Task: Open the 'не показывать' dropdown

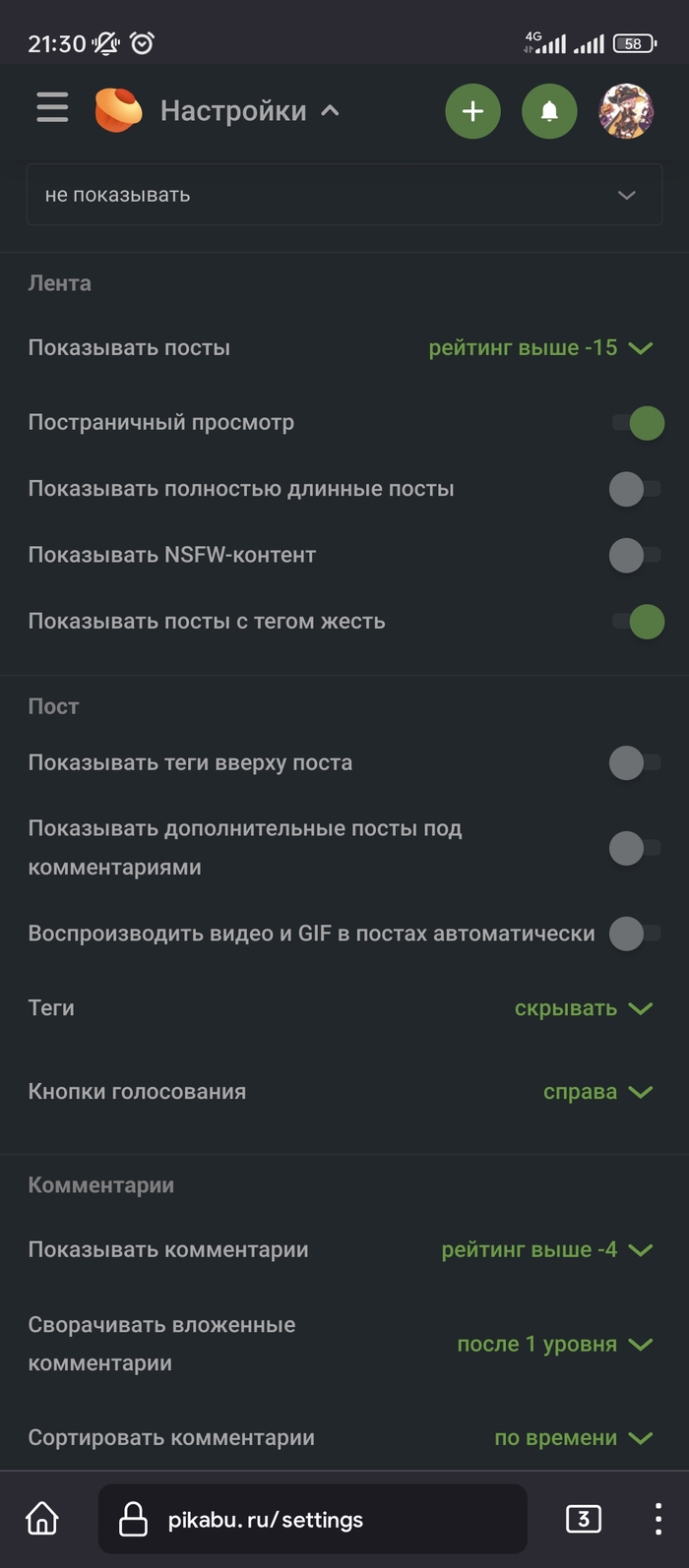Action: [344, 195]
